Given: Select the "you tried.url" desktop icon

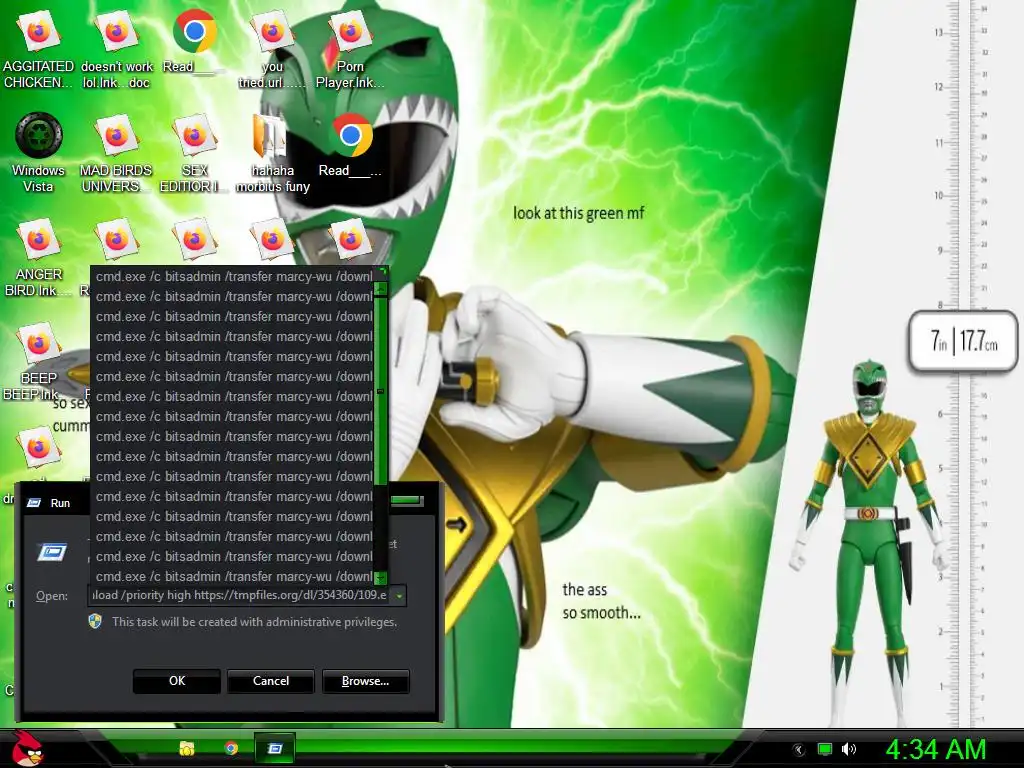Looking at the screenshot, I should click(x=272, y=51).
